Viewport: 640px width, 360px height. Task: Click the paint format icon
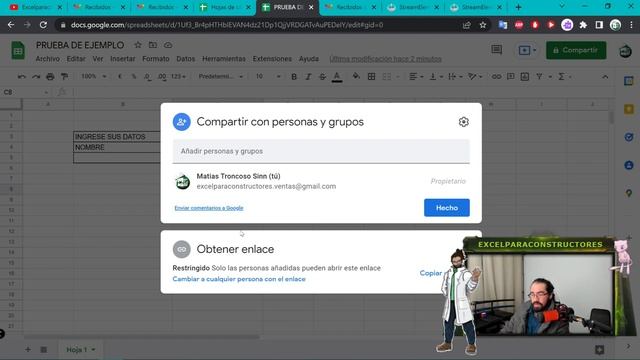(64, 76)
